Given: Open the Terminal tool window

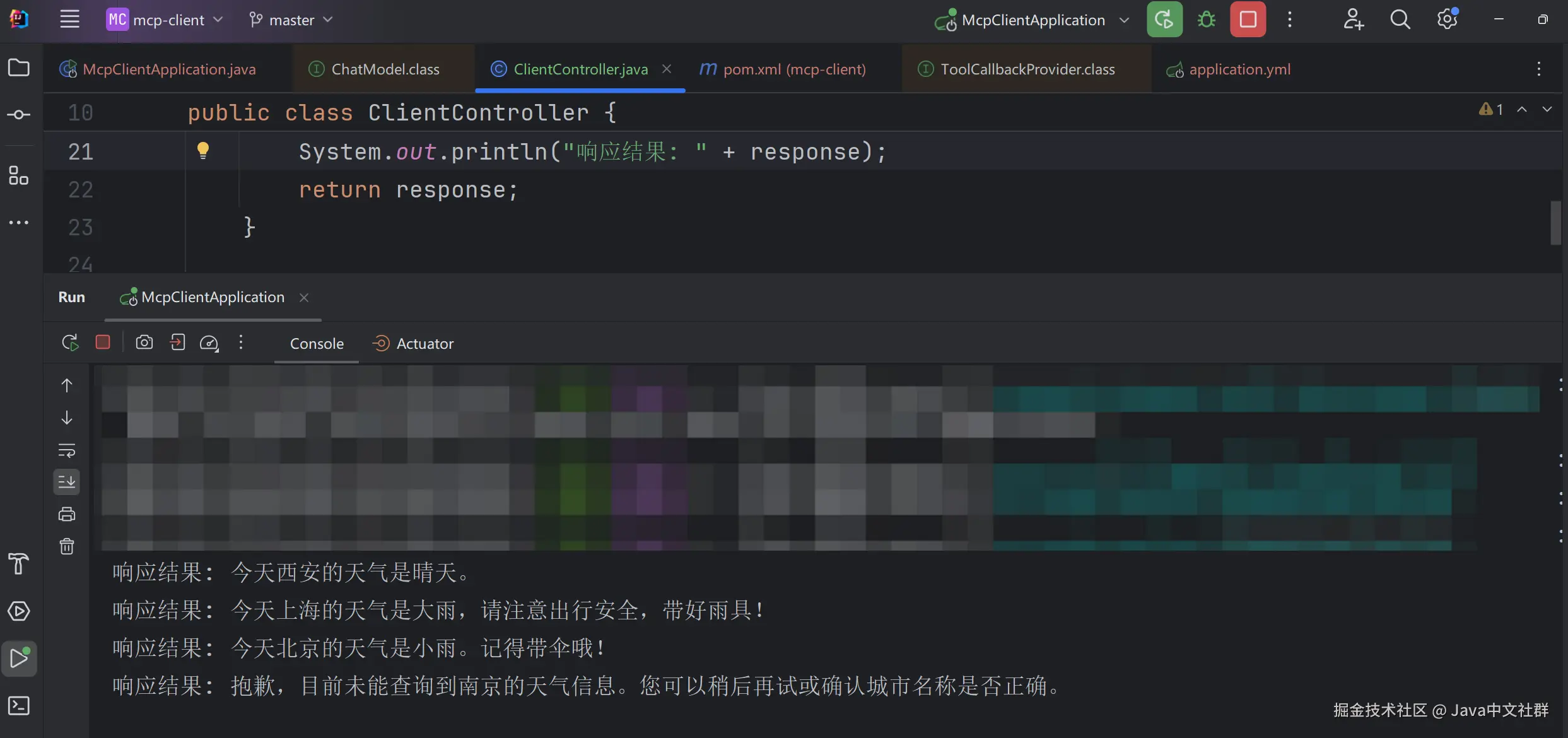Looking at the screenshot, I should tap(19, 705).
